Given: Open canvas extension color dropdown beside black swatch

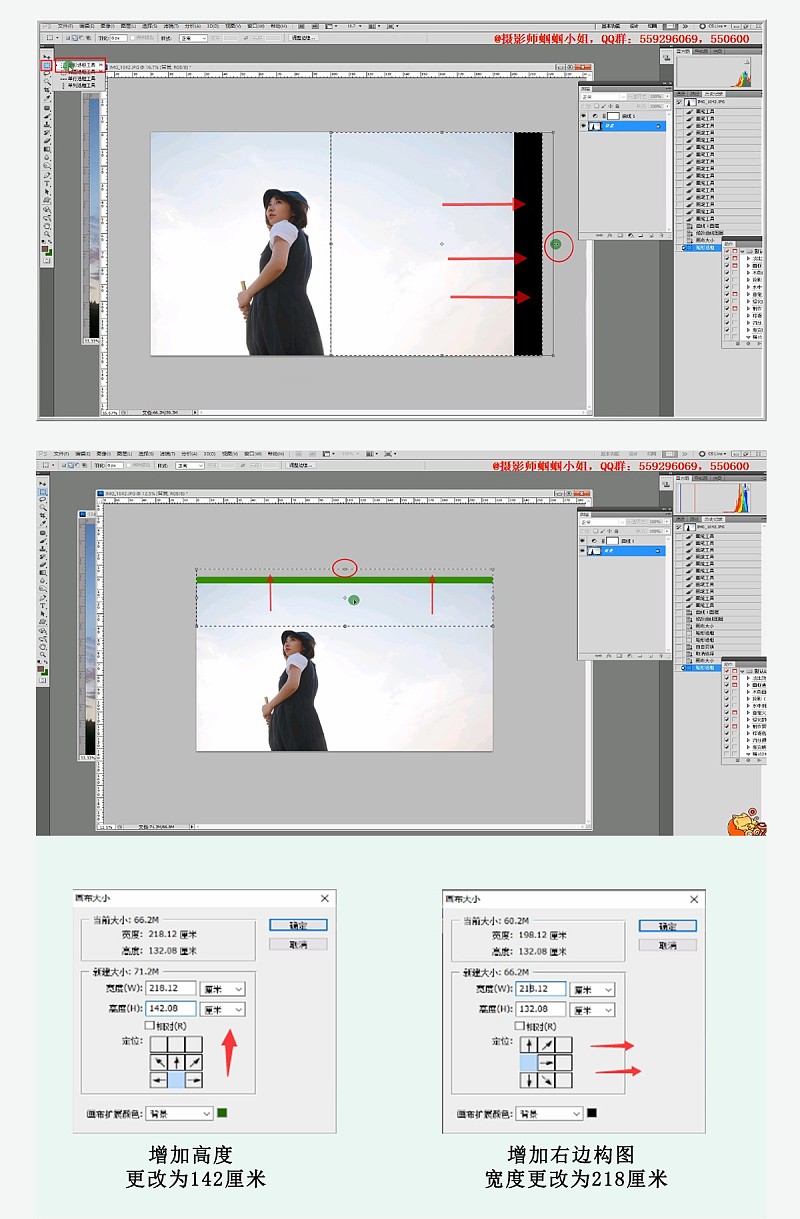Looking at the screenshot, I should pyautogui.click(x=550, y=1113).
